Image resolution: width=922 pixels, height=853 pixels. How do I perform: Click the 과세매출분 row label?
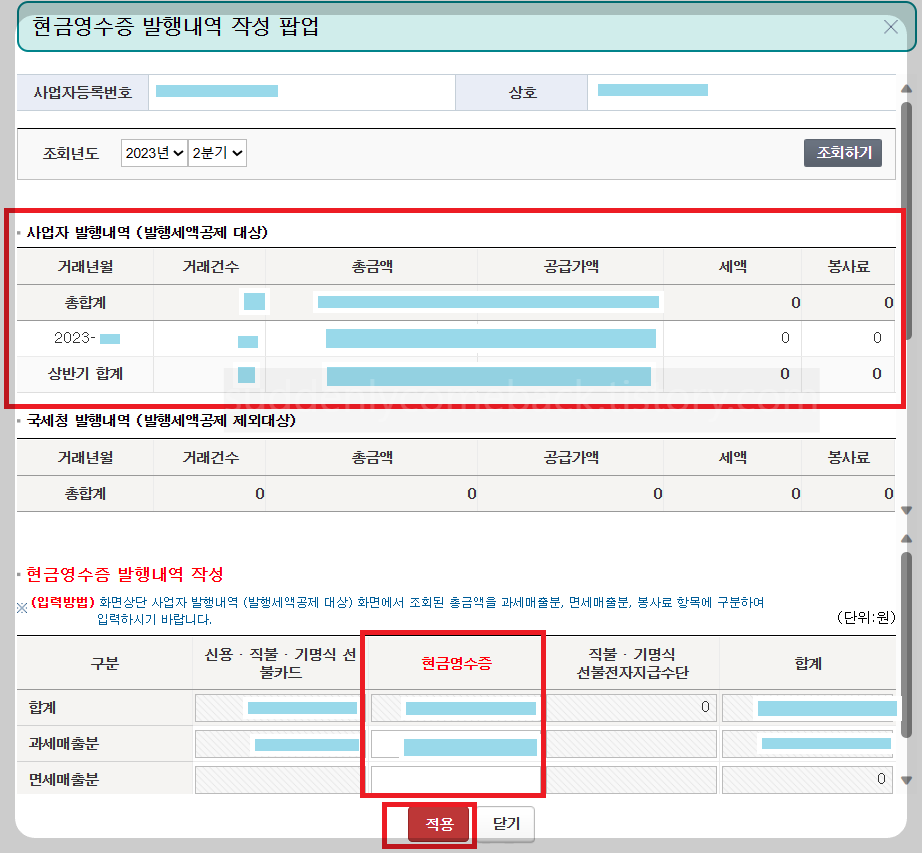tap(64, 744)
